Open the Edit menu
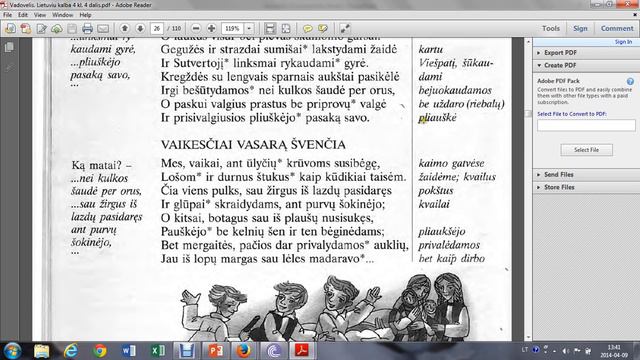Screen dimensions: 640x360 23,15
